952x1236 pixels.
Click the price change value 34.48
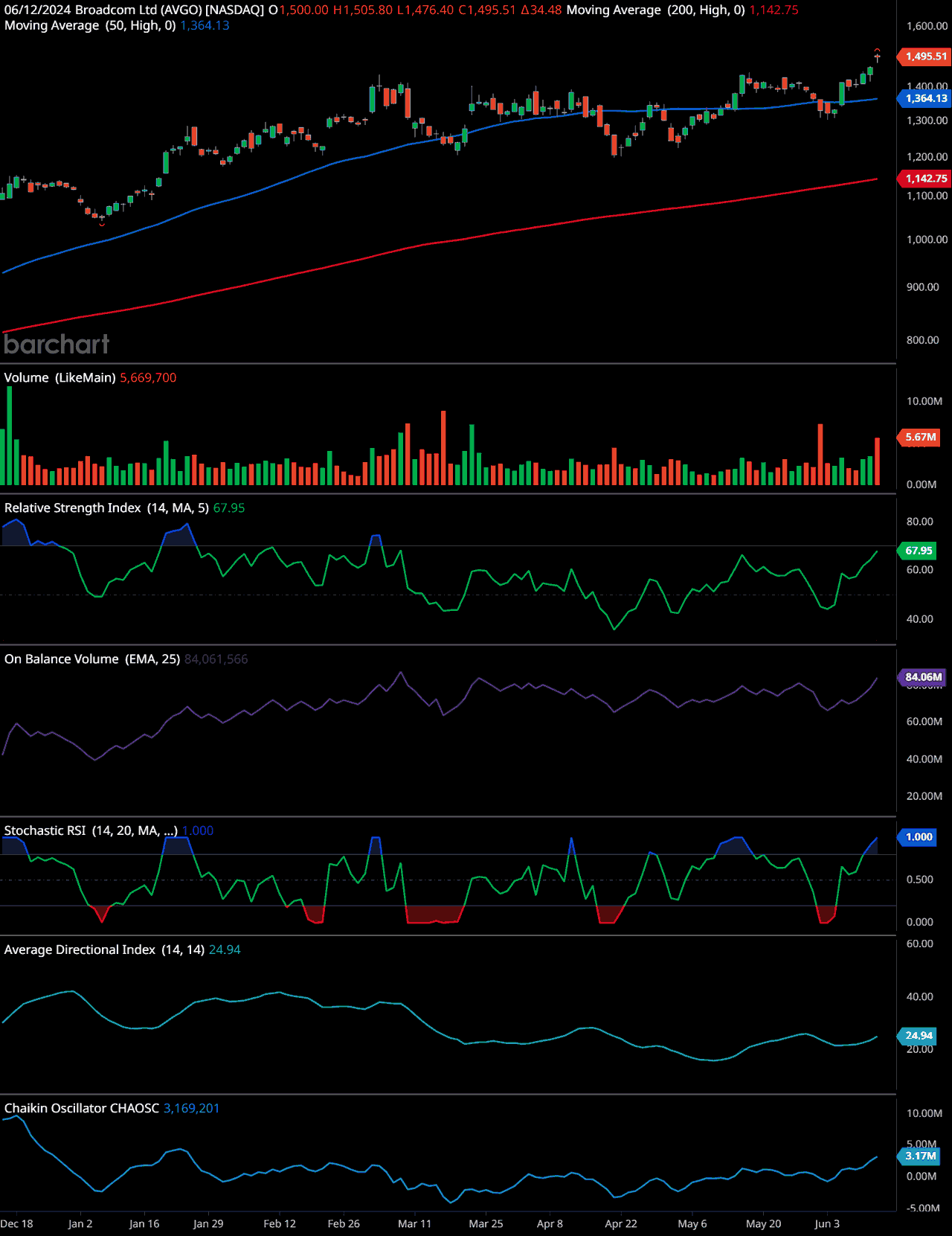546,10
